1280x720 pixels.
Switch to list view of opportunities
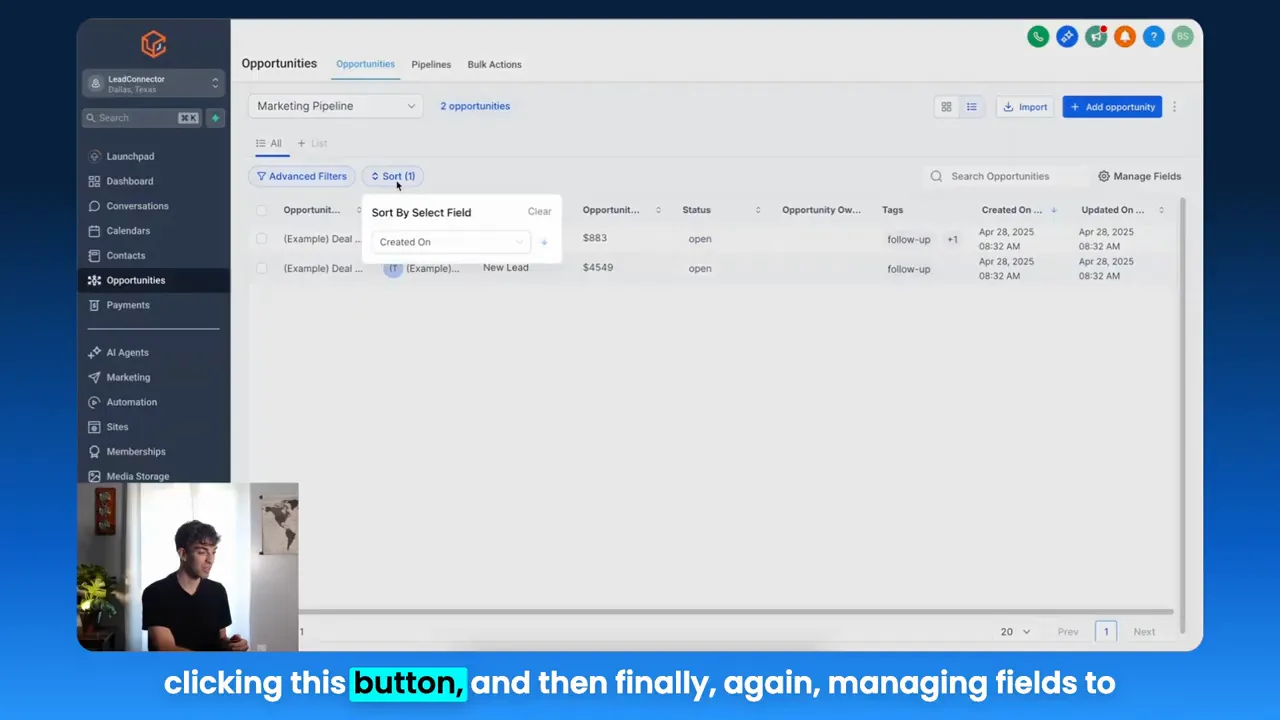(x=971, y=107)
